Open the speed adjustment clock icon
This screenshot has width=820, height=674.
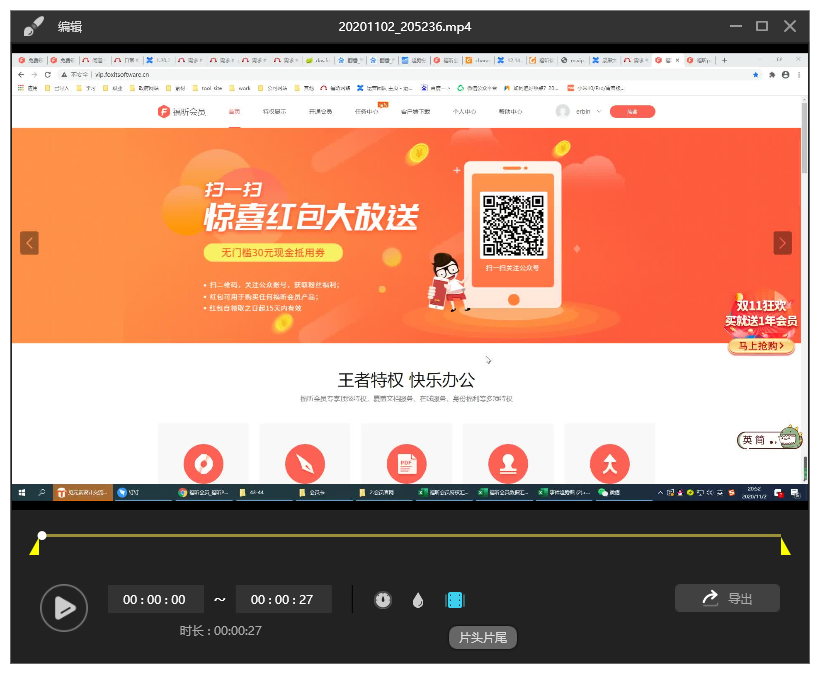pos(383,600)
